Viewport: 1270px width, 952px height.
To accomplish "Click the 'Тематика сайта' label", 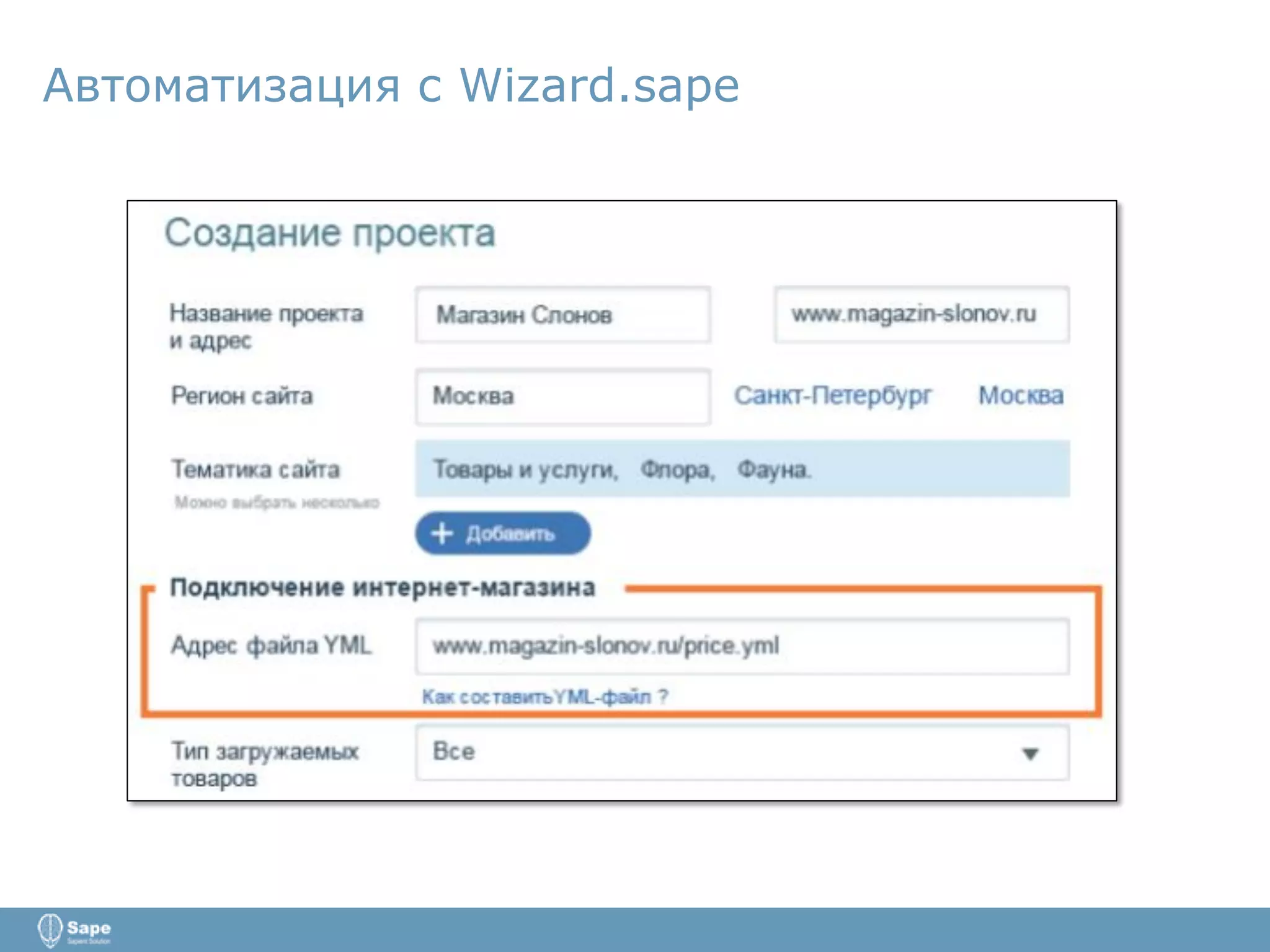I will coord(255,469).
